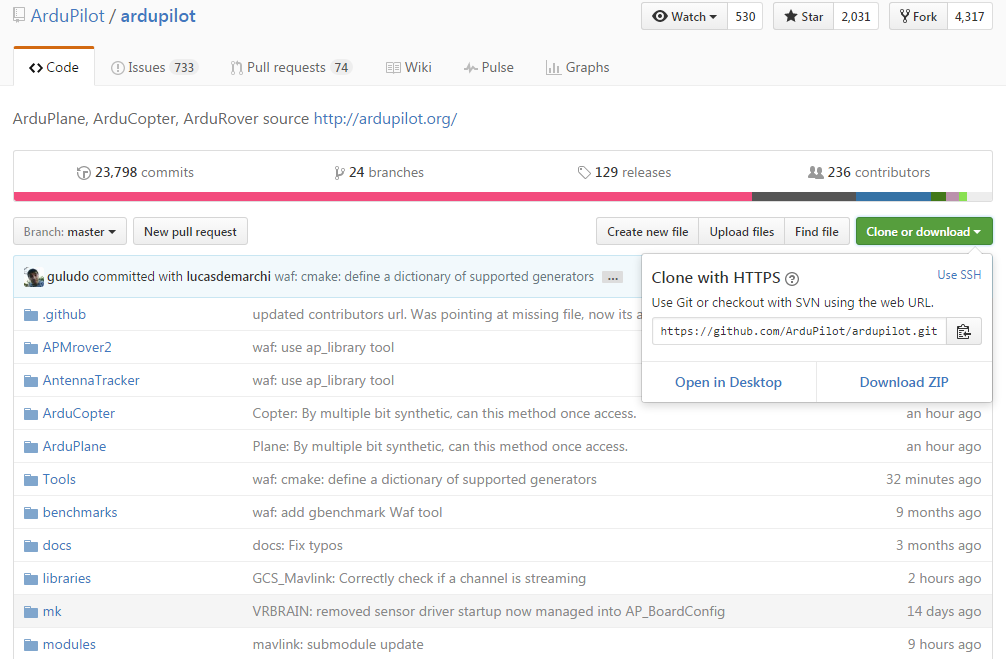Click the .github folder icon
The width and height of the screenshot is (1006, 659).
coord(31,315)
